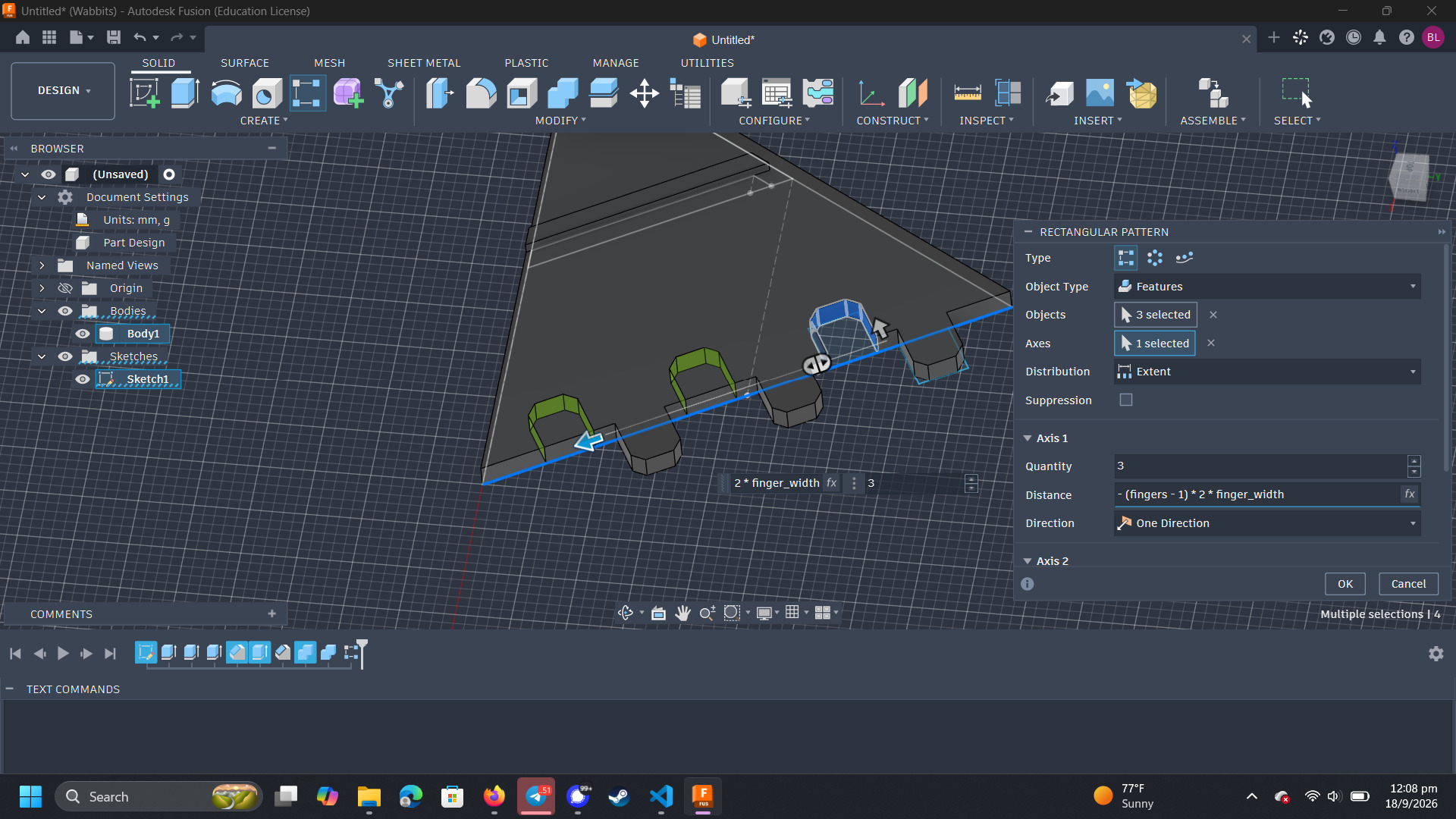Click the Extrude tool icon
Image resolution: width=1456 pixels, height=819 pixels.
[185, 93]
